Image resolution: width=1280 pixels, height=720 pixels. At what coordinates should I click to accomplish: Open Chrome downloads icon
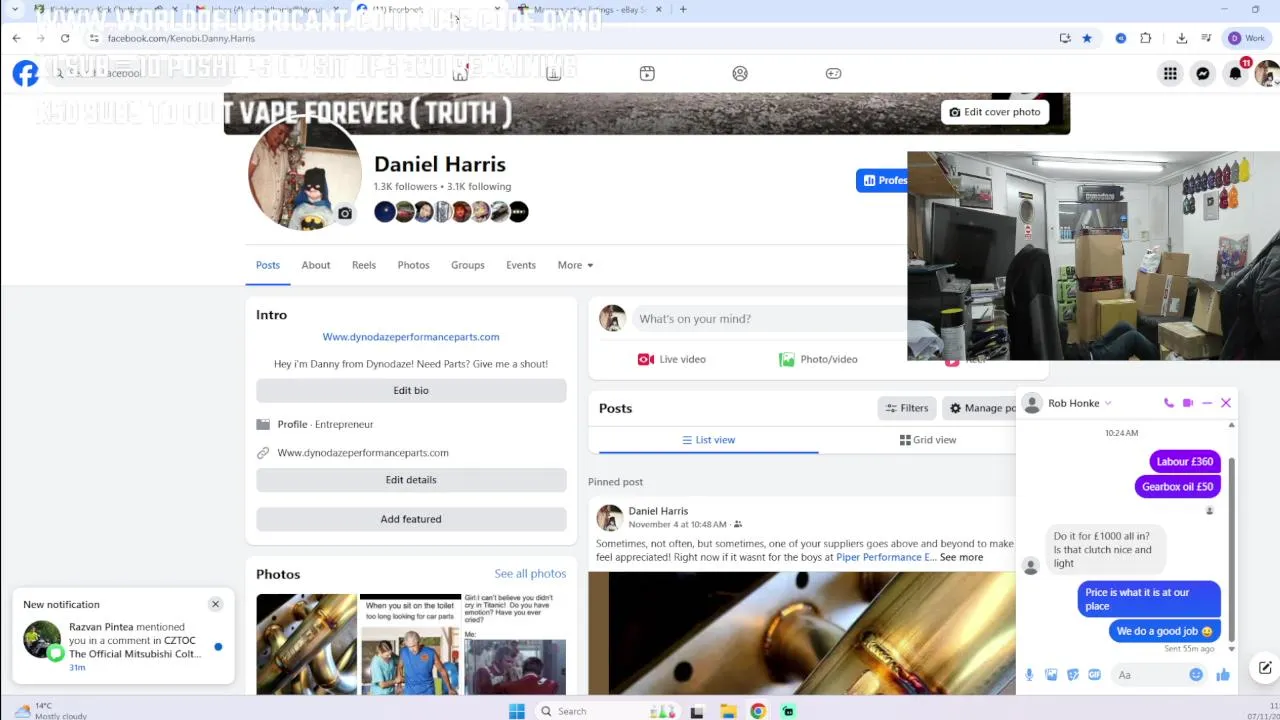[1182, 38]
